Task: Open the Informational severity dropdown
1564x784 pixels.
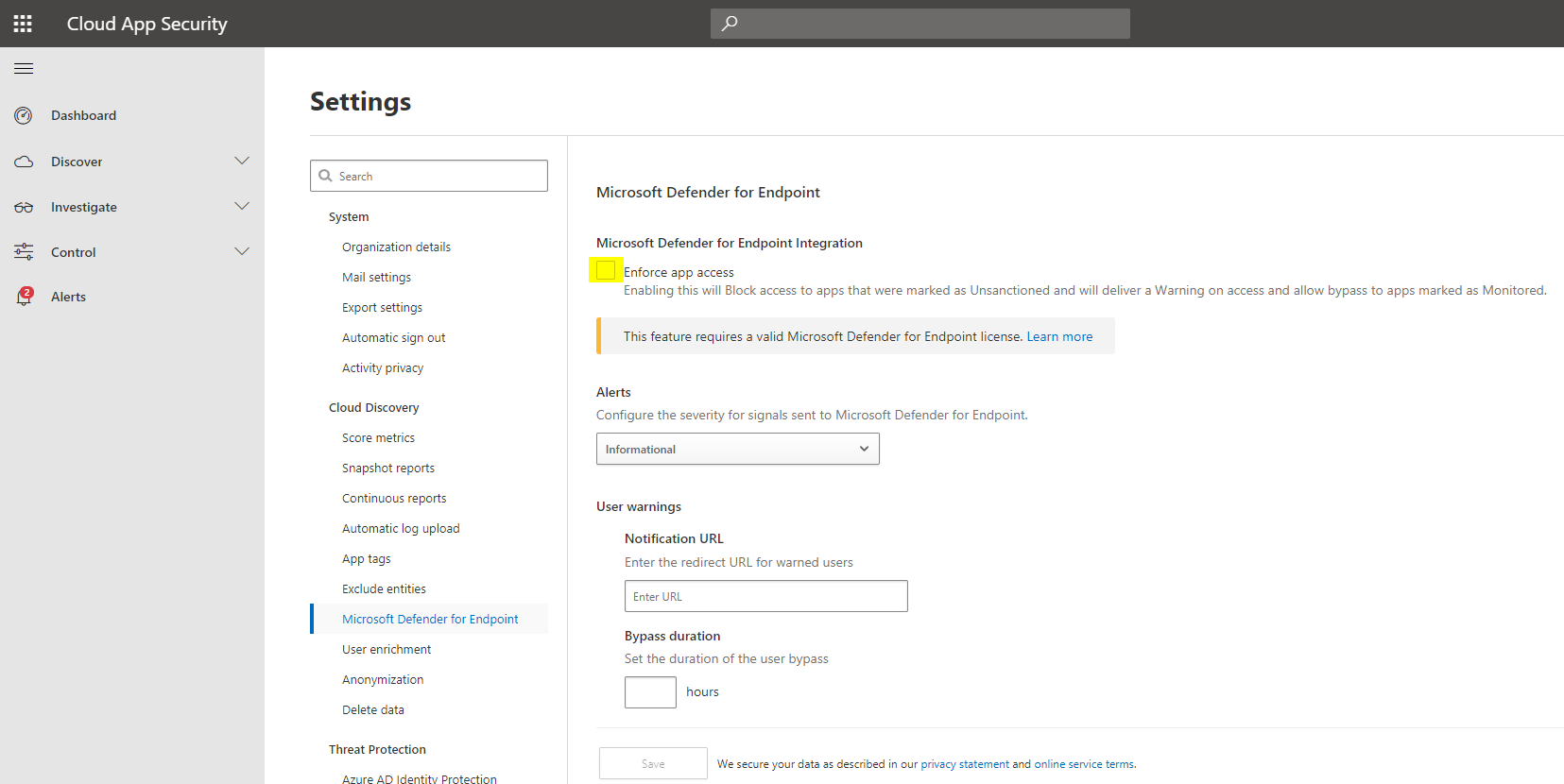Action: point(737,449)
